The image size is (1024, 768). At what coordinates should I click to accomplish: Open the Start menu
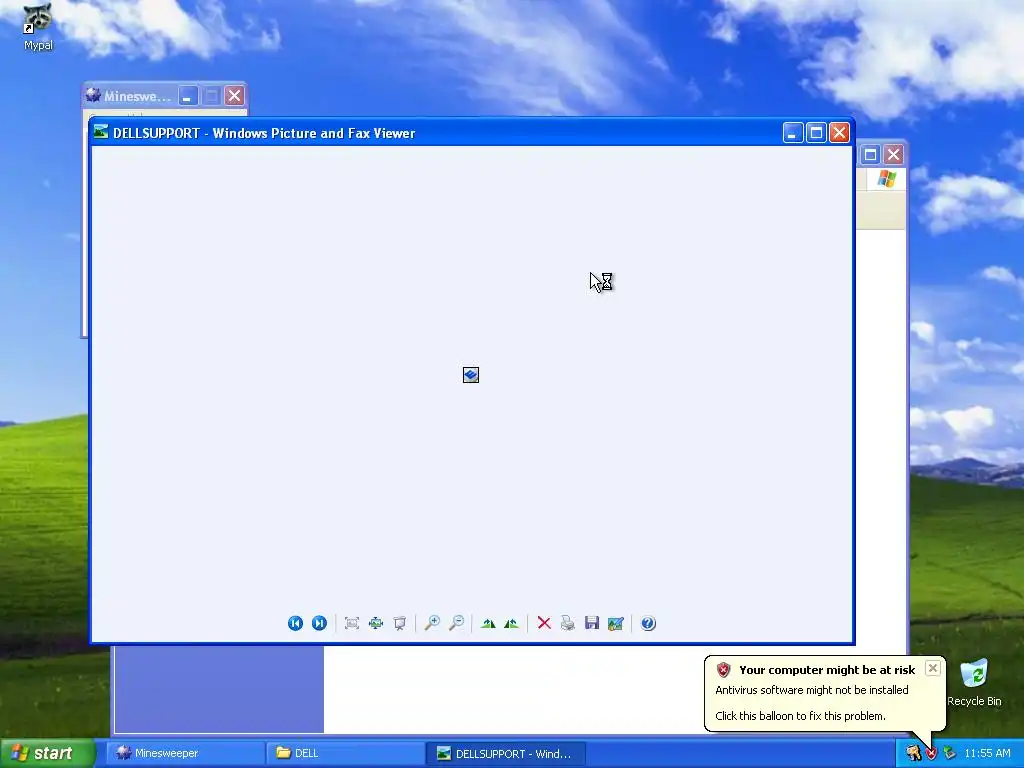(x=47, y=753)
